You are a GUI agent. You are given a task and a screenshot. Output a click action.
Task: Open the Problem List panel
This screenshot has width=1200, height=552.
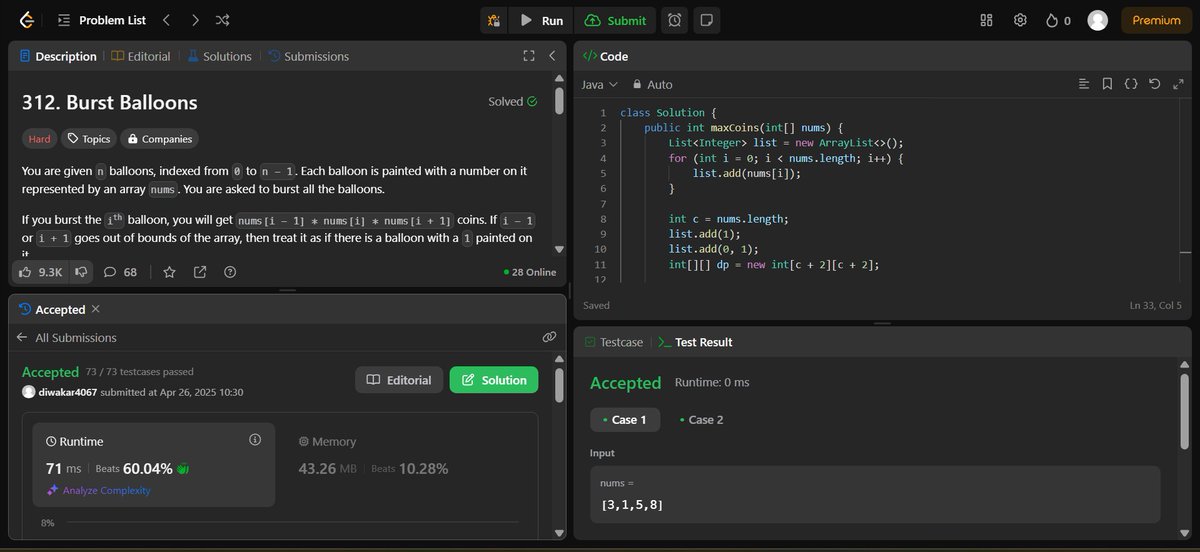pyautogui.click(x=101, y=20)
